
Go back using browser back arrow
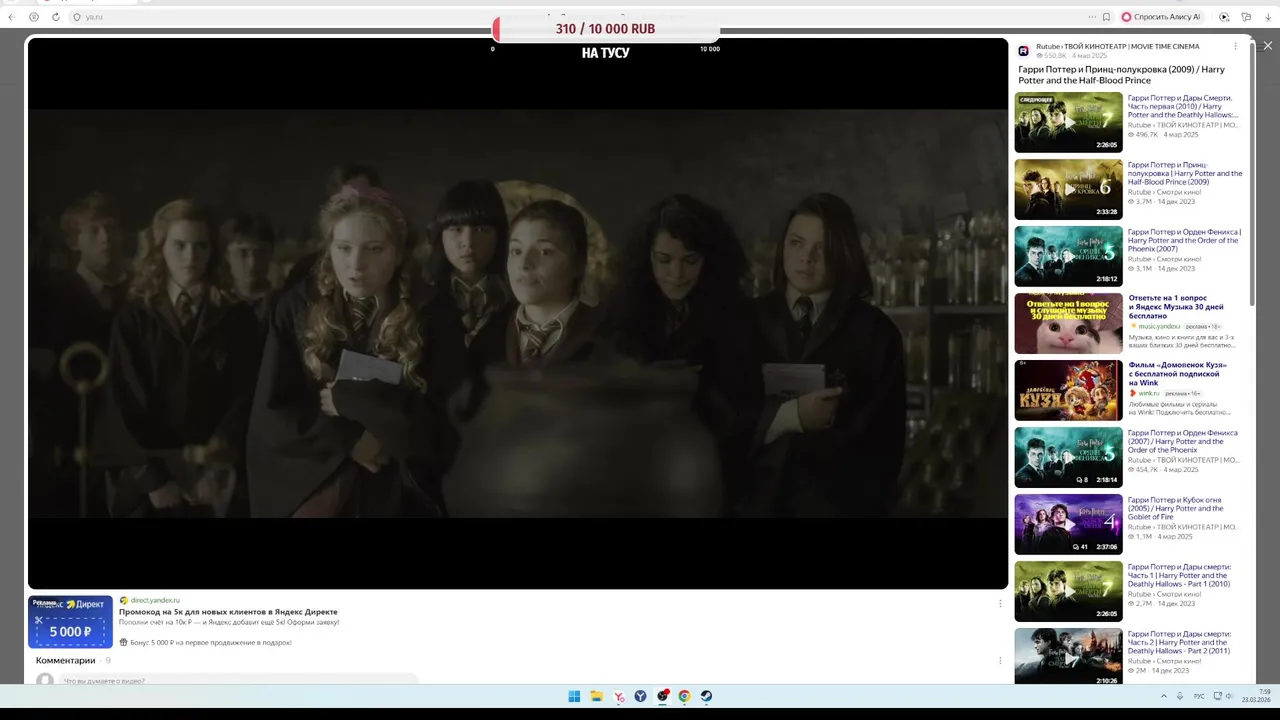pos(11,17)
